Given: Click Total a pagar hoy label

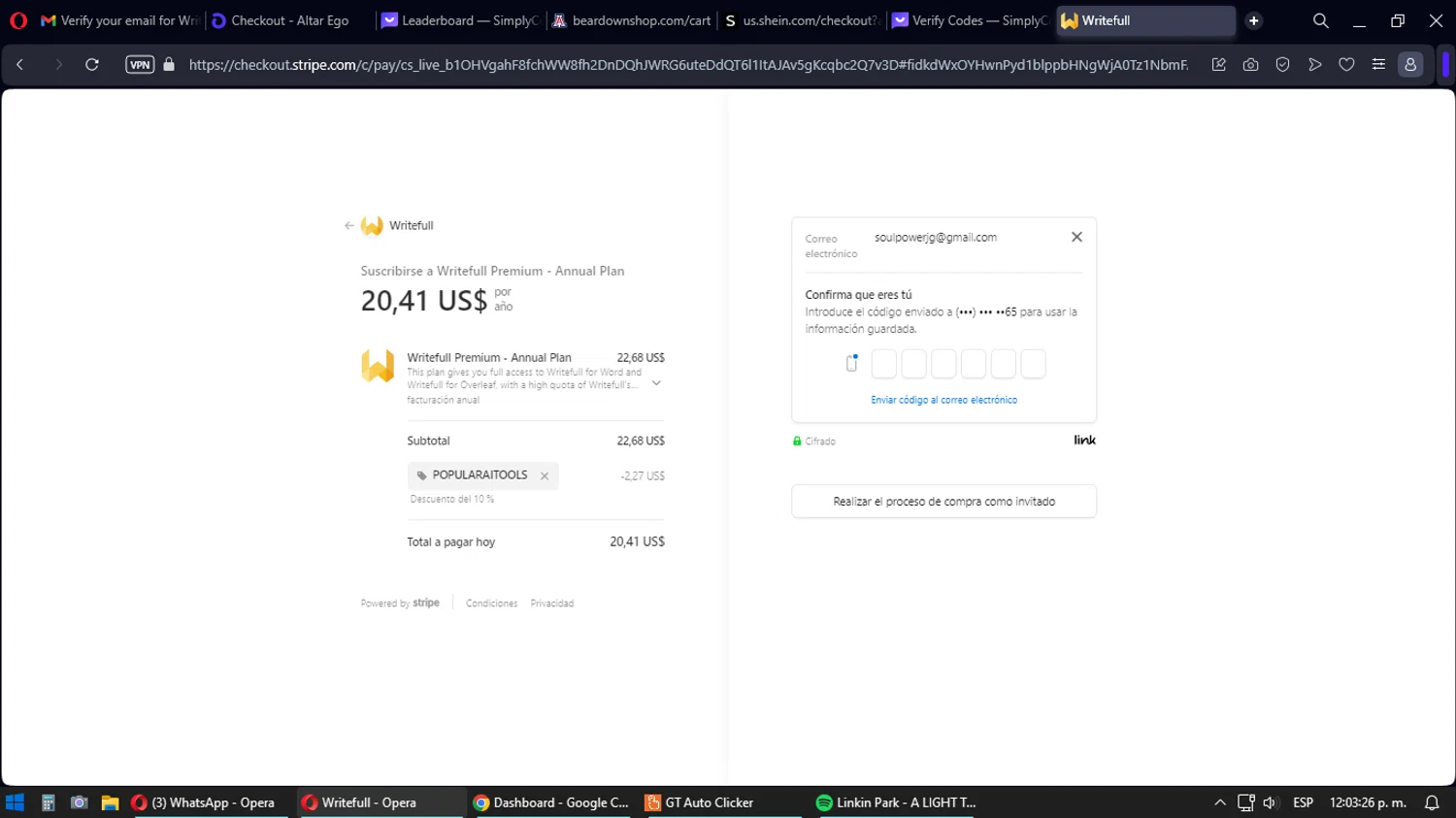Looking at the screenshot, I should pyautogui.click(x=451, y=542).
